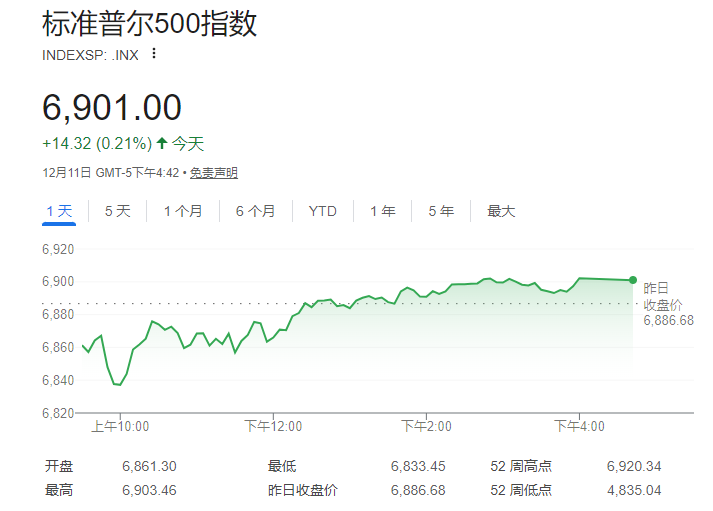Click the 开盘 label
The height and width of the screenshot is (511, 713).
tap(59, 466)
